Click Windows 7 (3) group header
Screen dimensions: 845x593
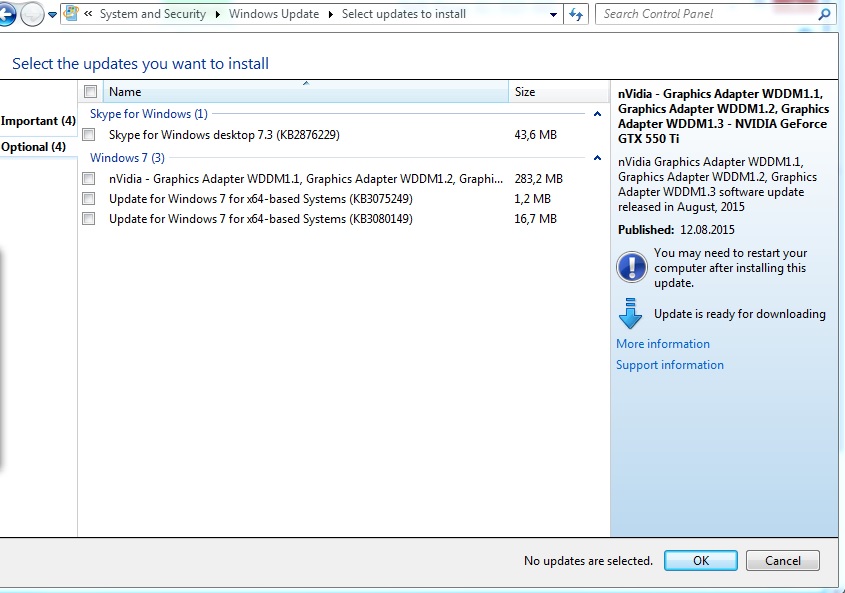click(x=127, y=158)
